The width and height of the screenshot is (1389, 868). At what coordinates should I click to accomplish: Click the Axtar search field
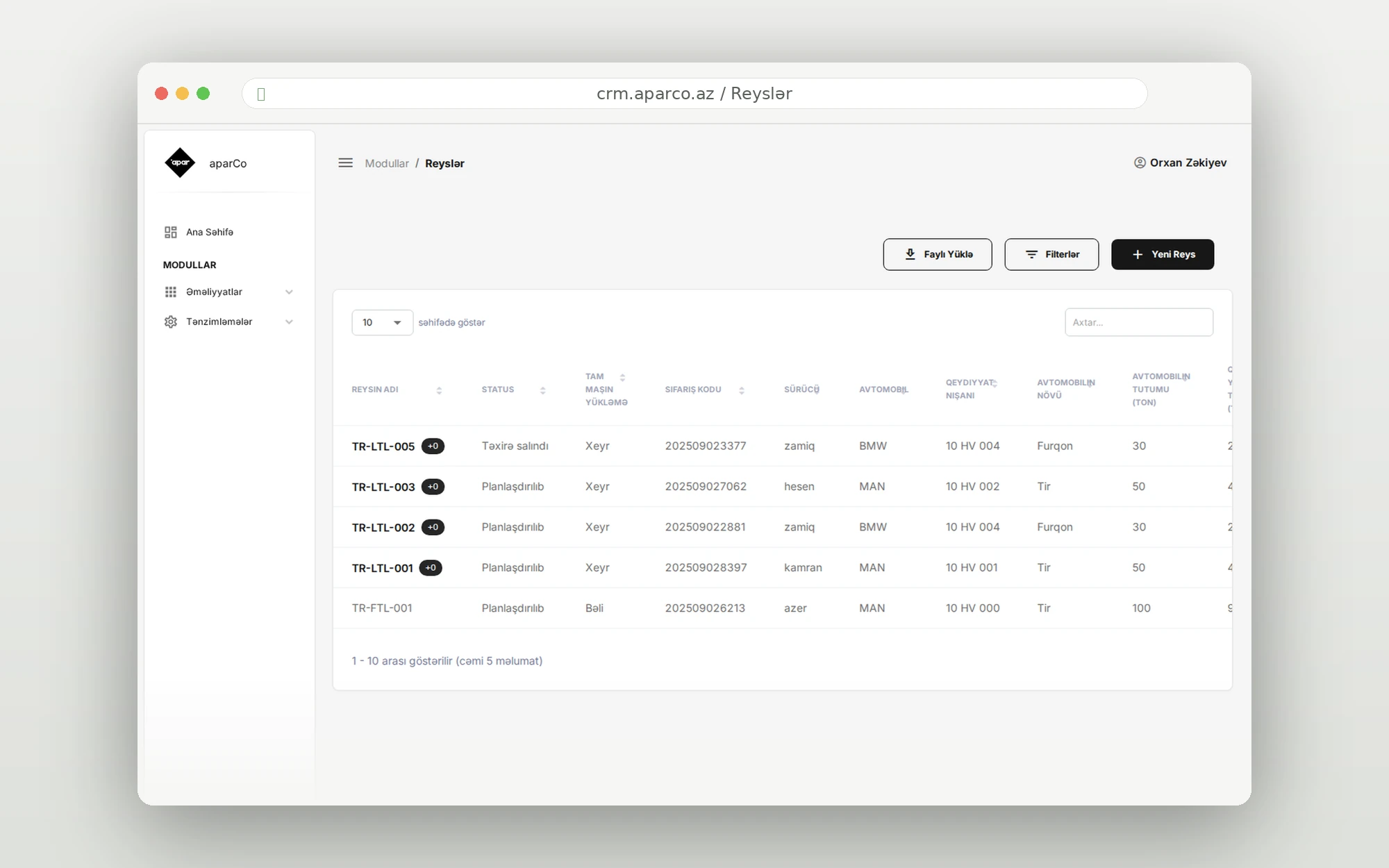point(1139,322)
